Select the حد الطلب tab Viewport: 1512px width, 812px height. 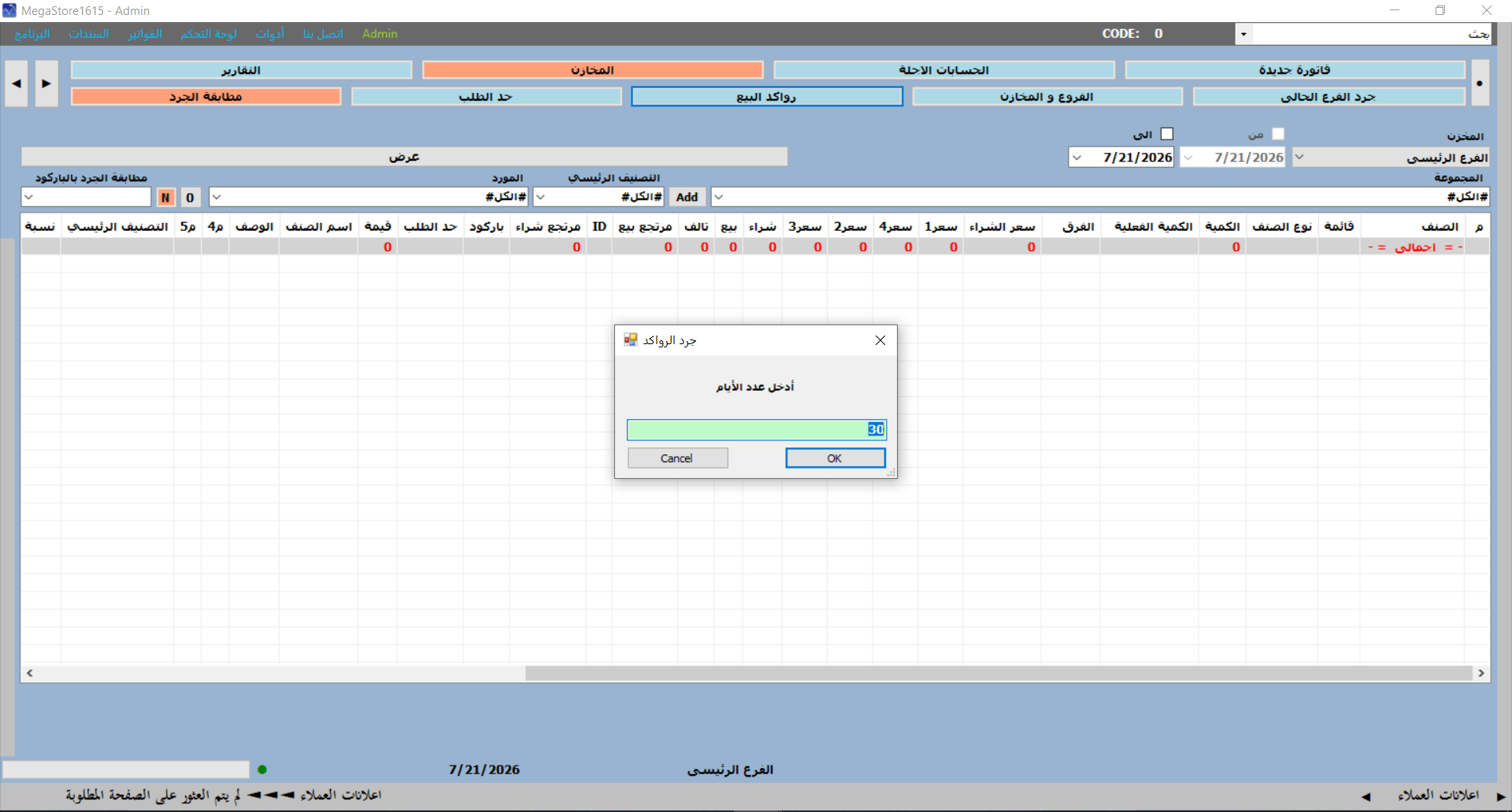(486, 96)
